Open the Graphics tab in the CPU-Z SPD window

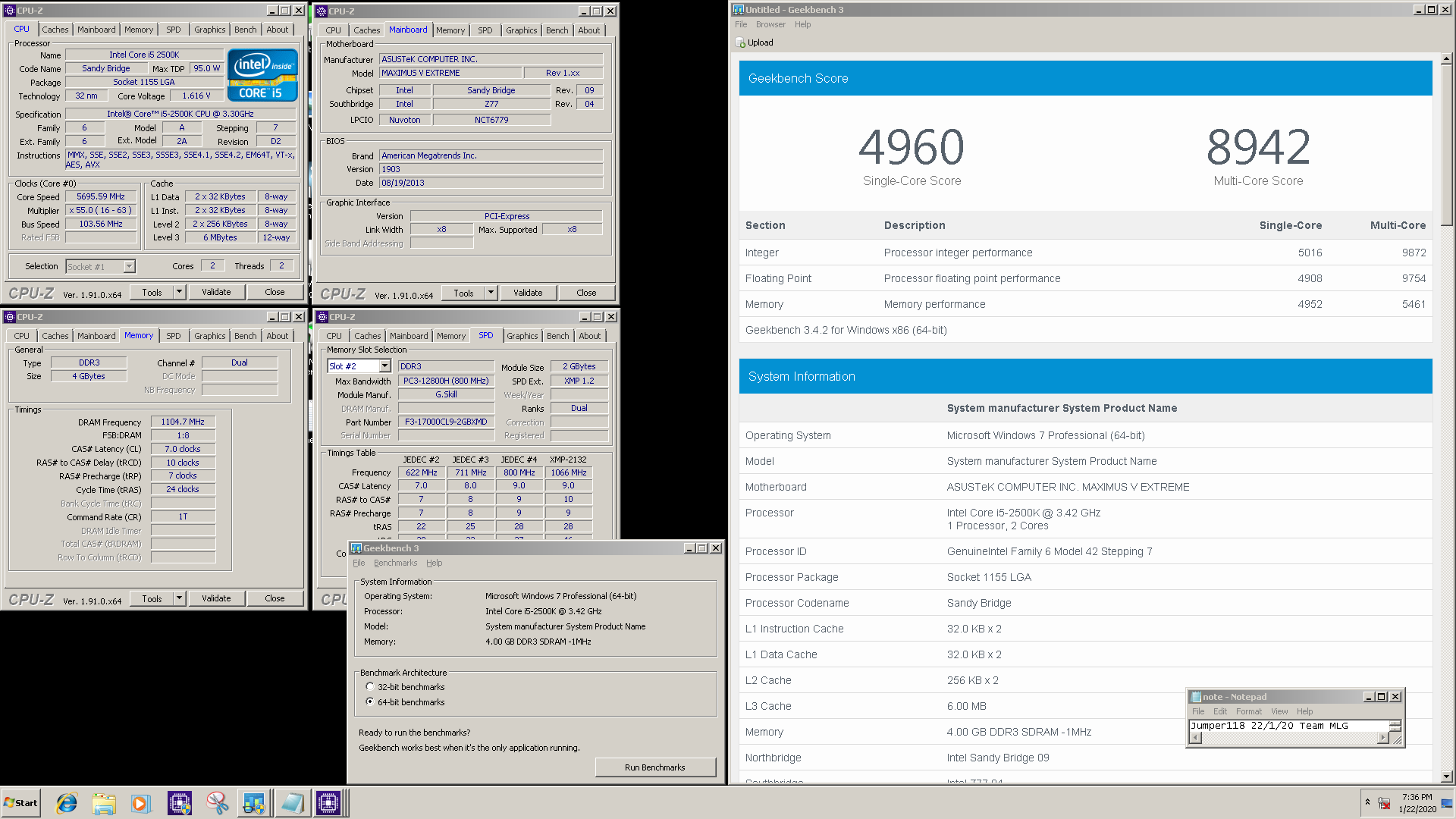522,336
